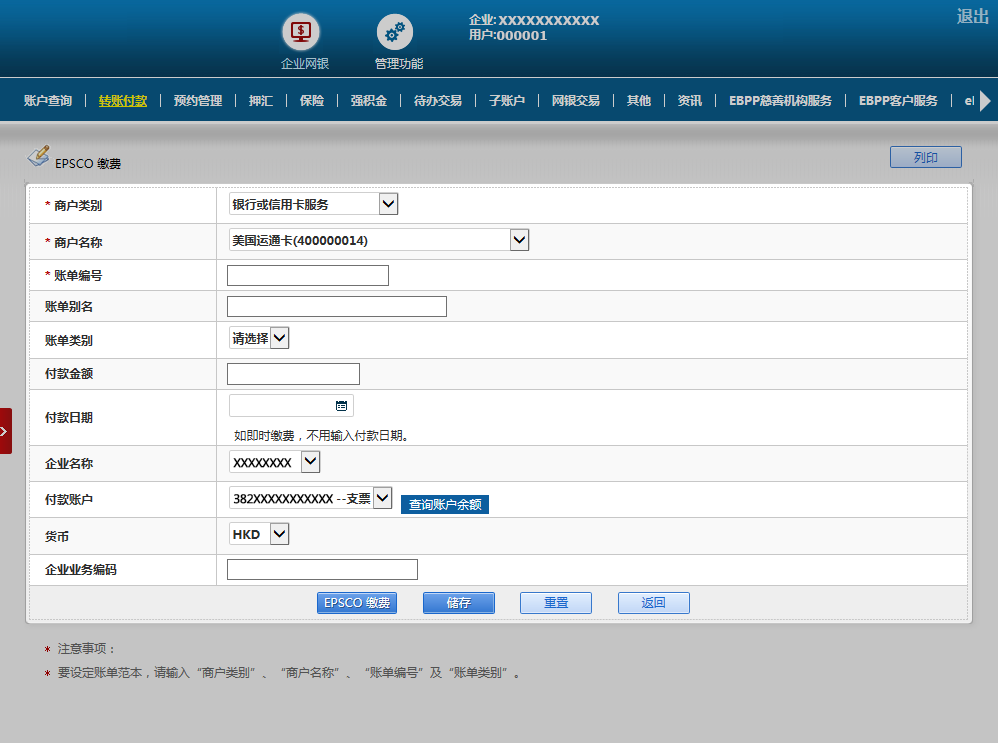Choose currency from the HKD dropdown
The height and width of the screenshot is (743, 998).
click(279, 534)
